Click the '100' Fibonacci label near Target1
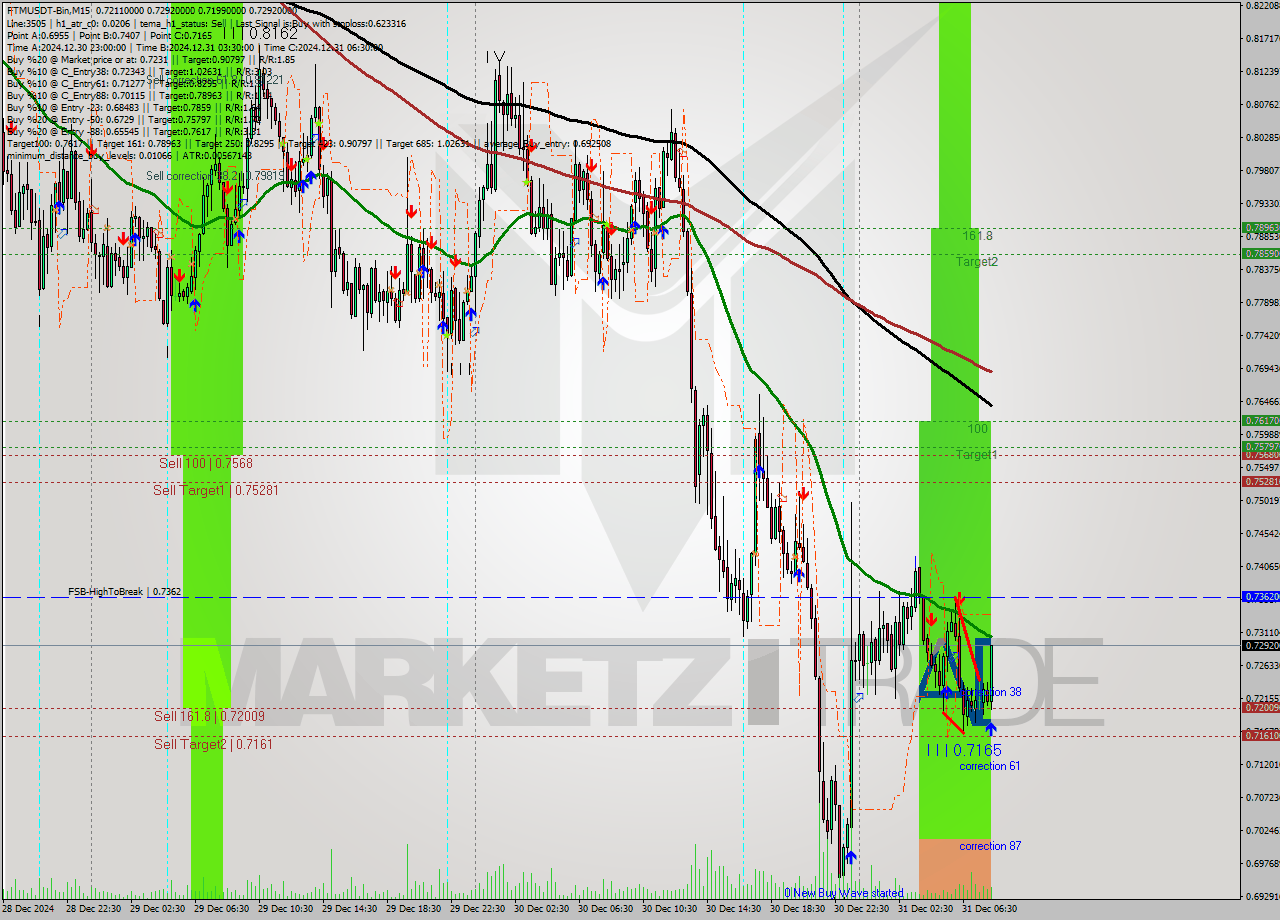 pos(978,429)
